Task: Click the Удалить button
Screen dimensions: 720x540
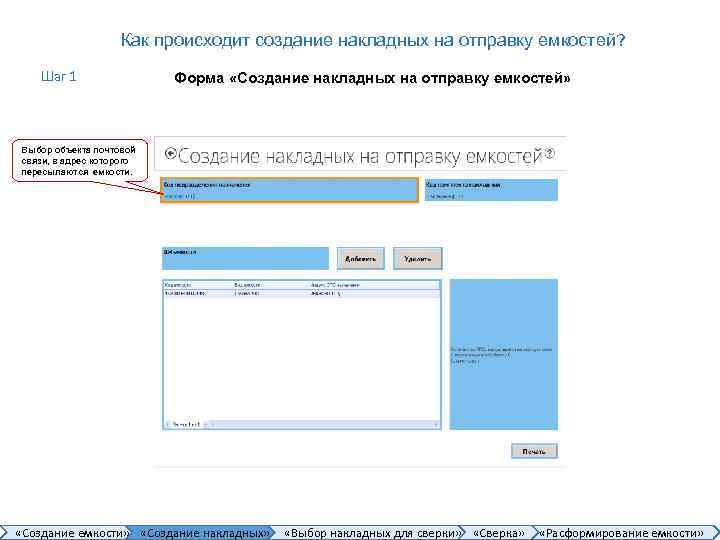Action: [417, 259]
